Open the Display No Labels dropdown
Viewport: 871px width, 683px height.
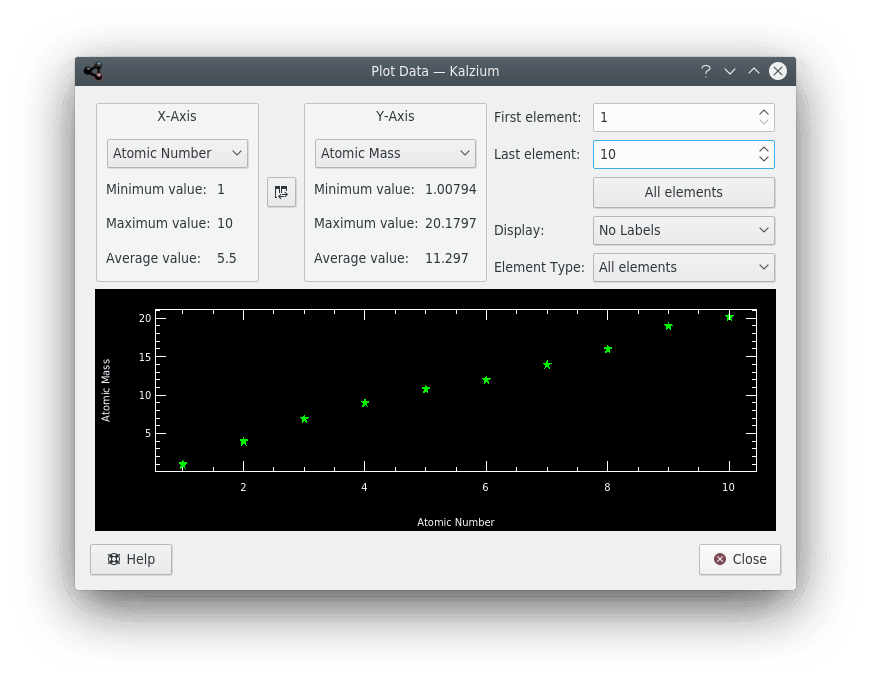point(683,230)
